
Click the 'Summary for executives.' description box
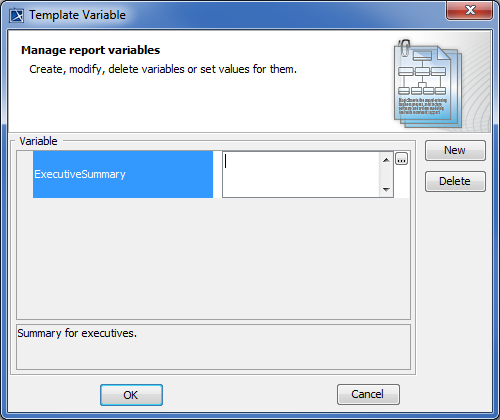[213, 347]
